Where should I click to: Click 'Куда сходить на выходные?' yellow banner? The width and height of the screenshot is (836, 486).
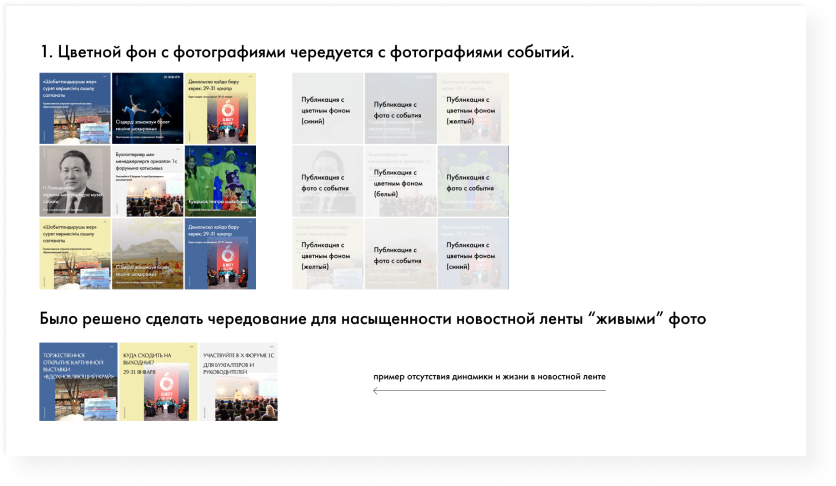tap(158, 381)
